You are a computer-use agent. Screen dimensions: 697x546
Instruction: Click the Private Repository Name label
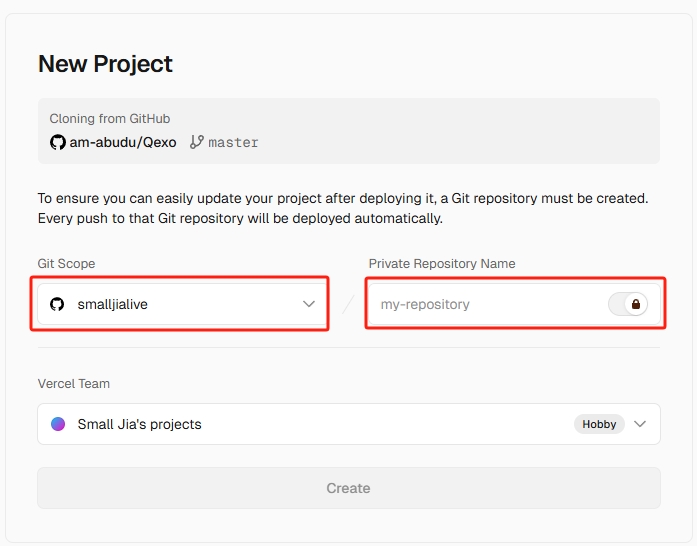(442, 264)
